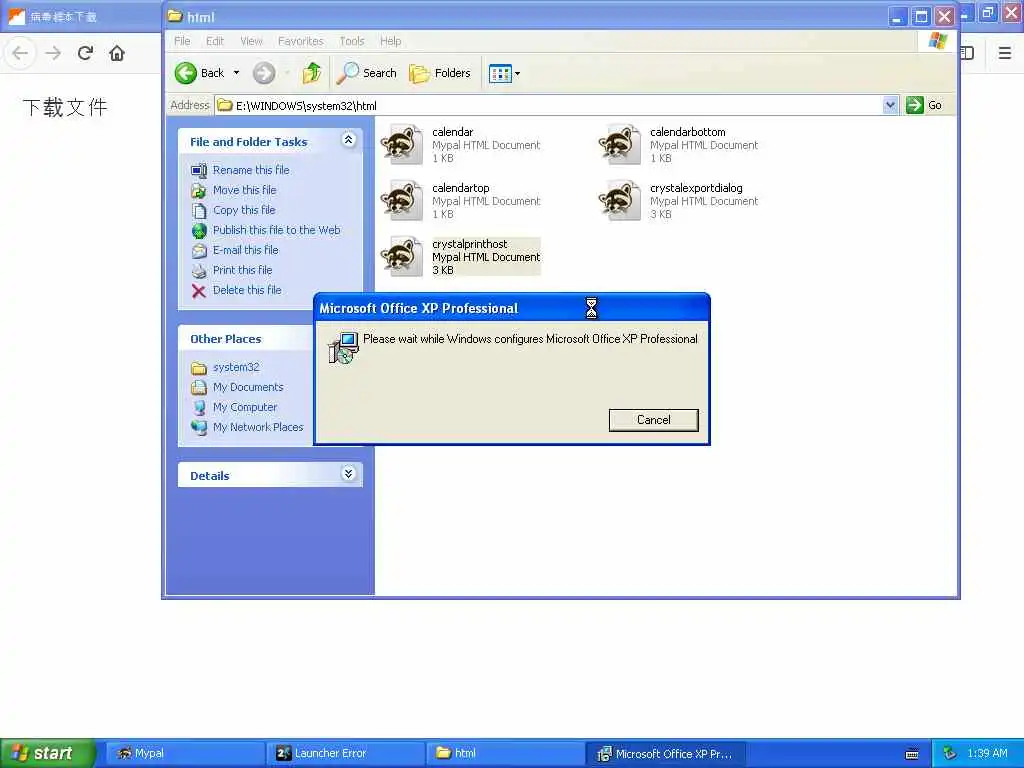Click browser reload button in Mypal
Image resolution: width=1024 pixels, height=768 pixels.
pos(85,53)
